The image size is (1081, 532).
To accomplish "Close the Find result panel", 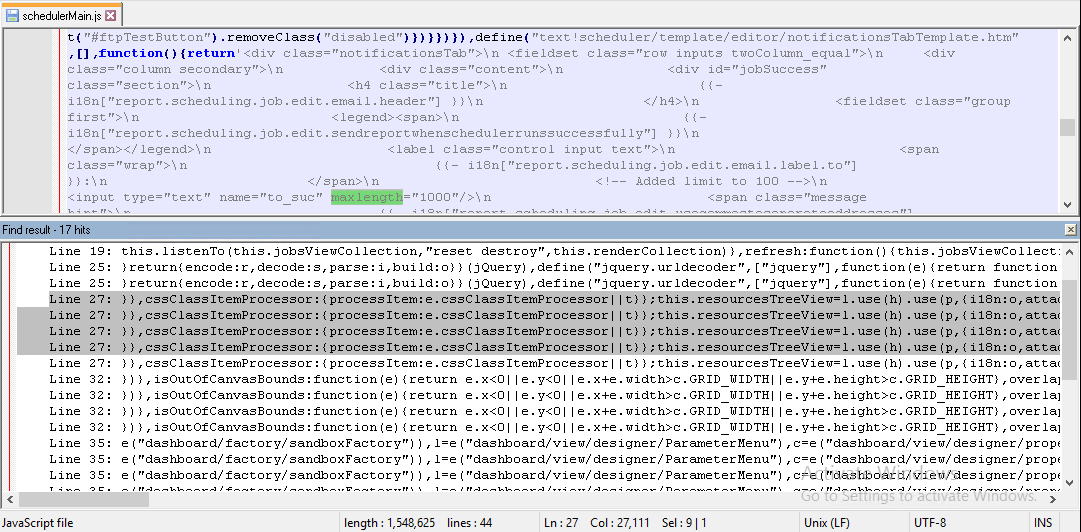I will click(1070, 229).
